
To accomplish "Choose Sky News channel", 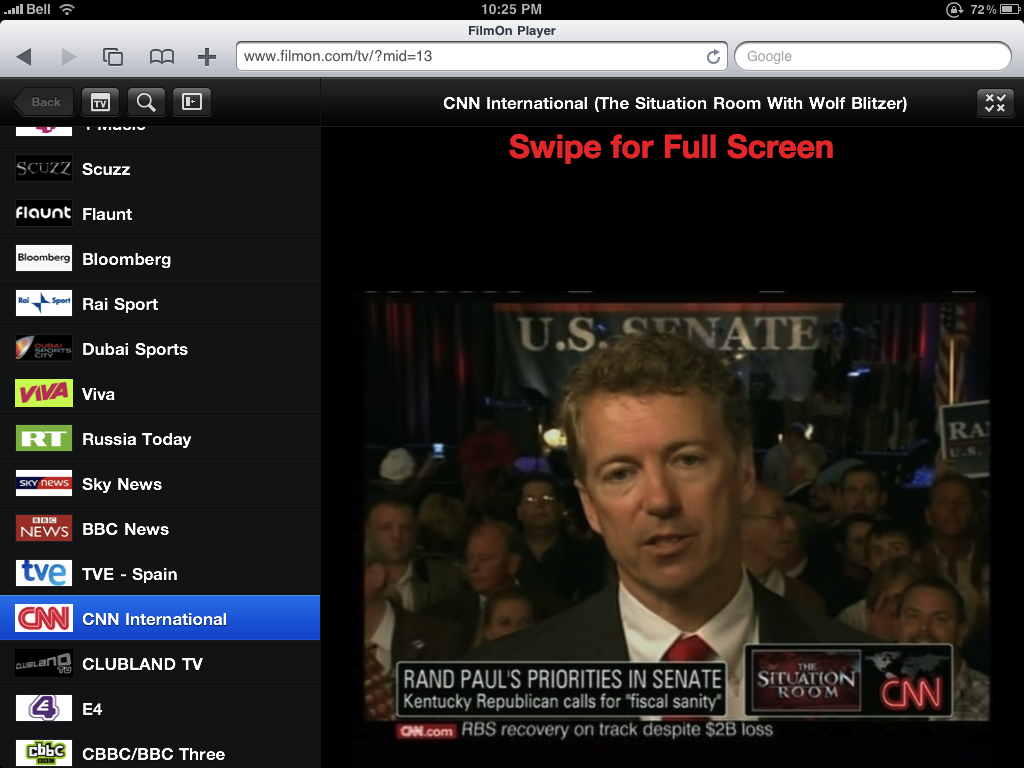I will (x=160, y=484).
